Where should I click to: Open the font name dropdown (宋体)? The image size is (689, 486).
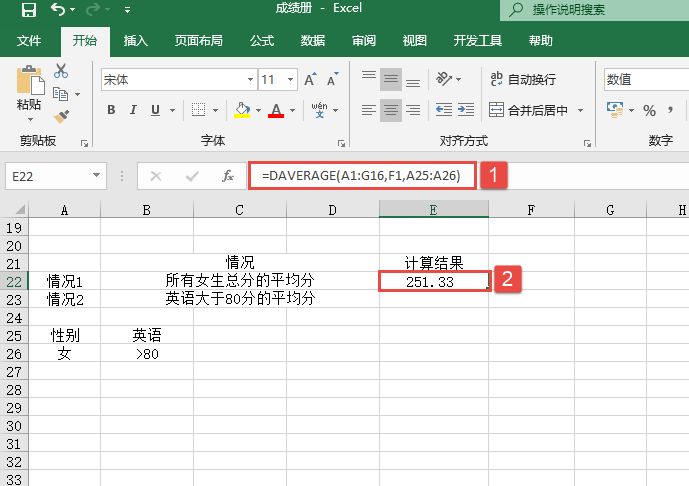pos(250,80)
